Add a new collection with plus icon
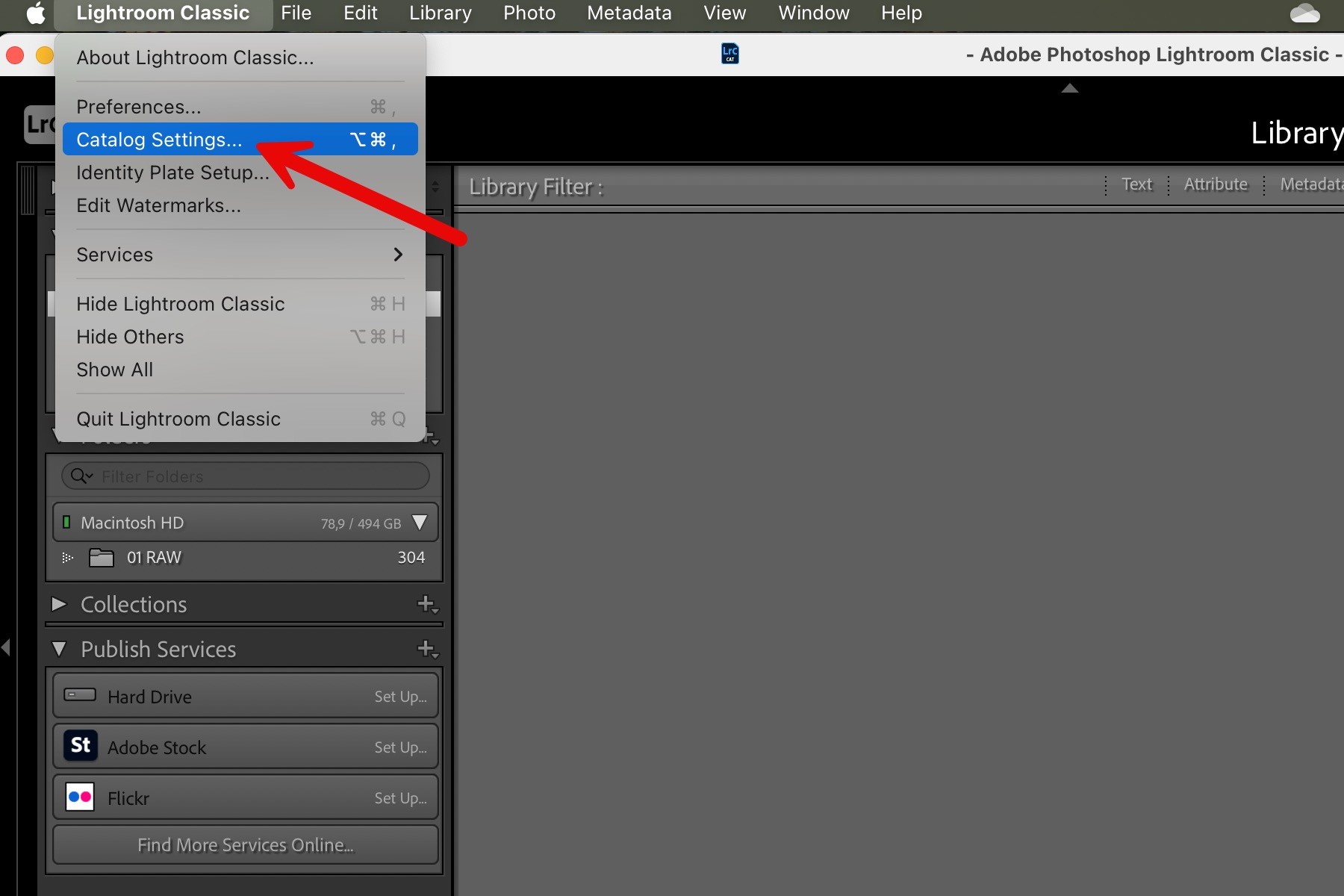Screen dimensions: 1344x896 (x=427, y=604)
